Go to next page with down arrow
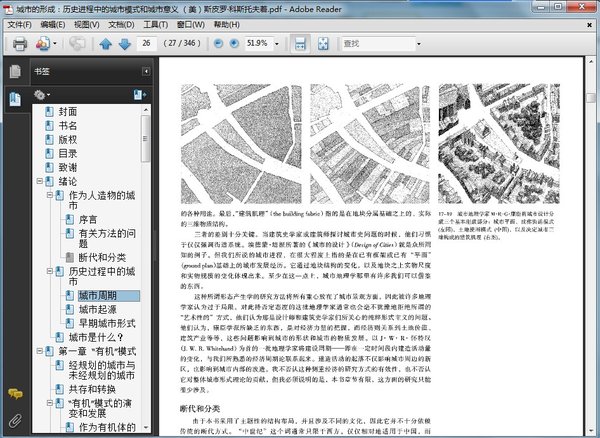 (x=125, y=44)
